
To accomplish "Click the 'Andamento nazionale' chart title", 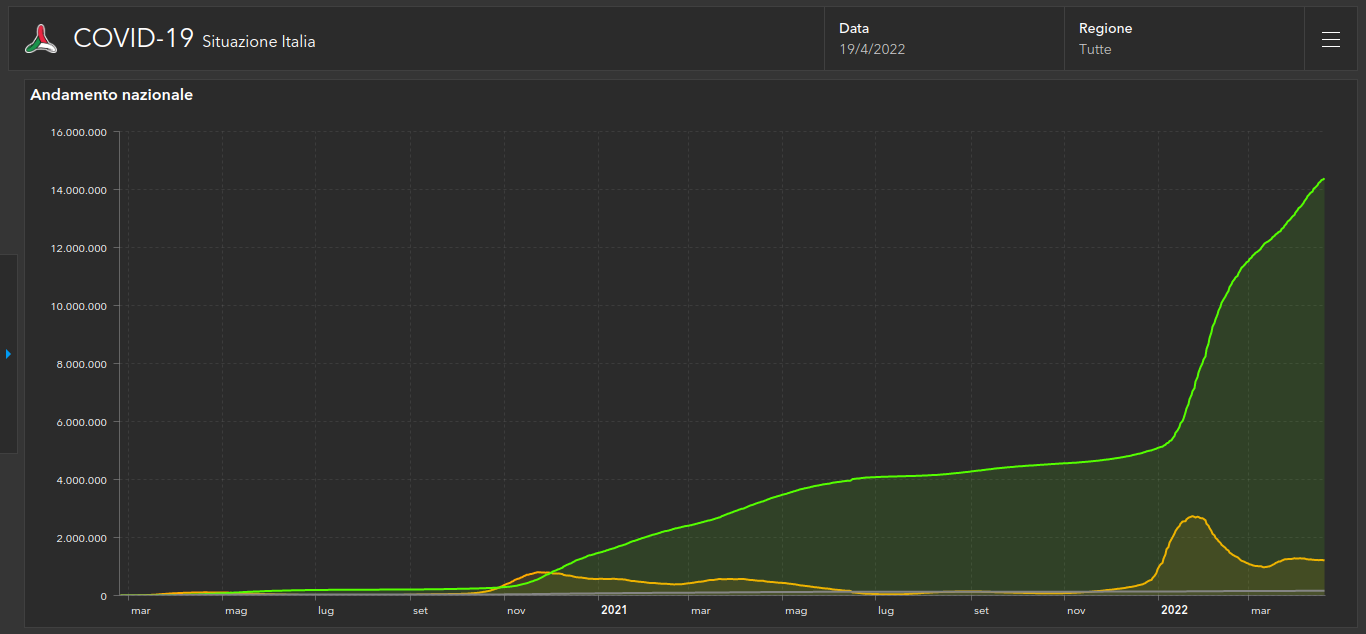I will pyautogui.click(x=112, y=95).
